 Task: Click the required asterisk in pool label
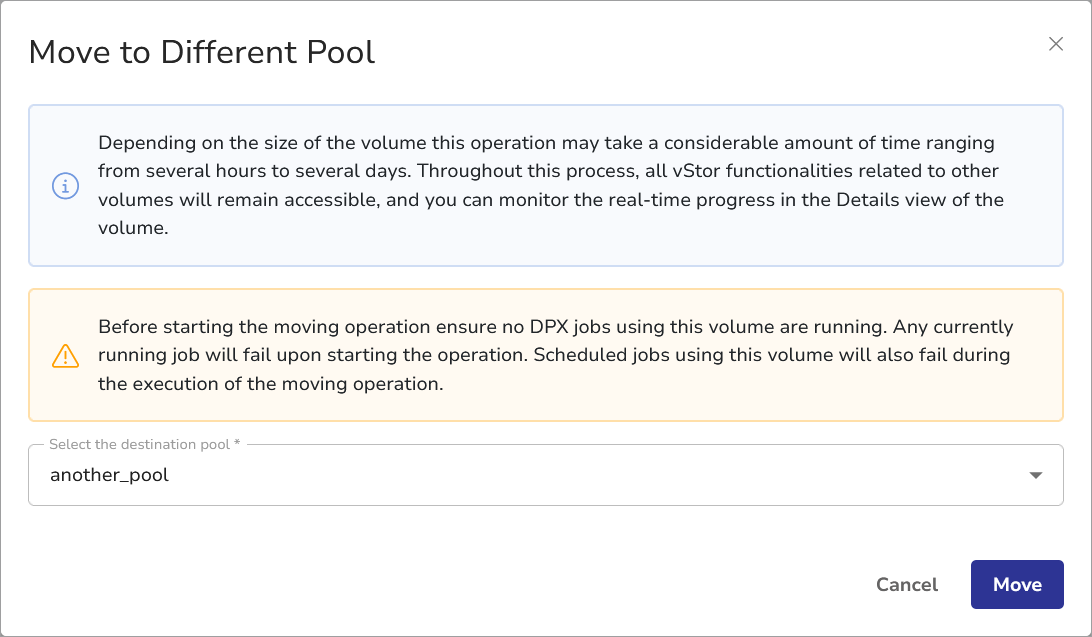click(237, 444)
